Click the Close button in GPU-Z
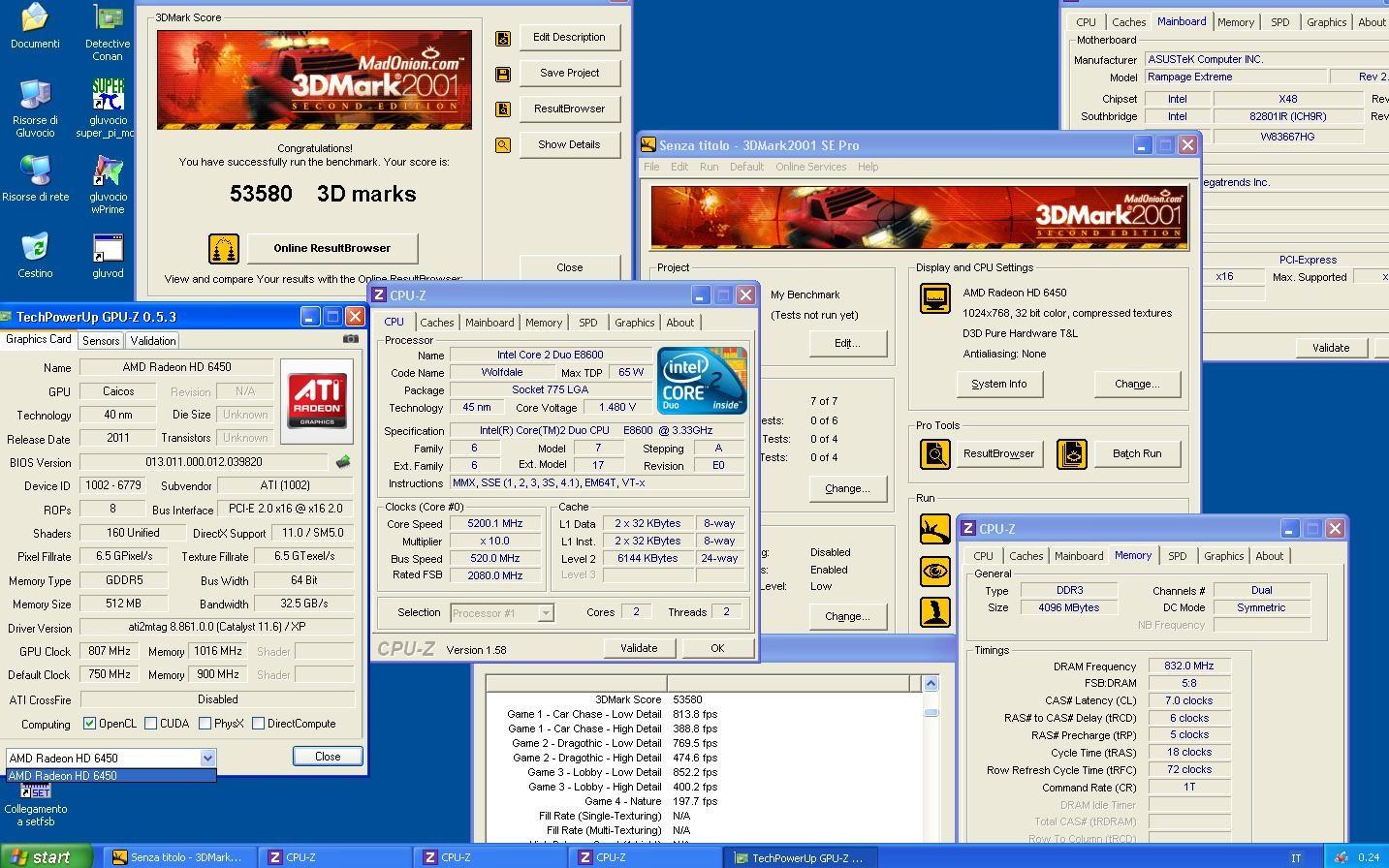The width and height of the screenshot is (1389, 868). click(x=328, y=757)
